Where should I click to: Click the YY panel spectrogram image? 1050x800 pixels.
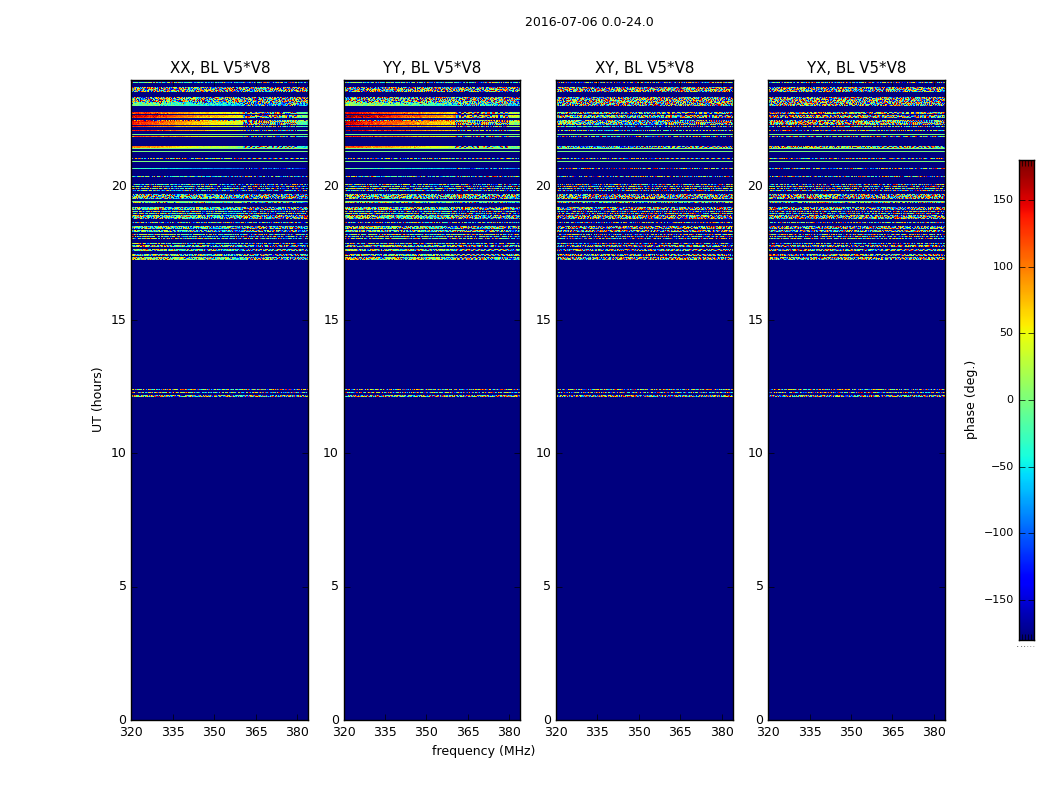pyautogui.click(x=432, y=400)
